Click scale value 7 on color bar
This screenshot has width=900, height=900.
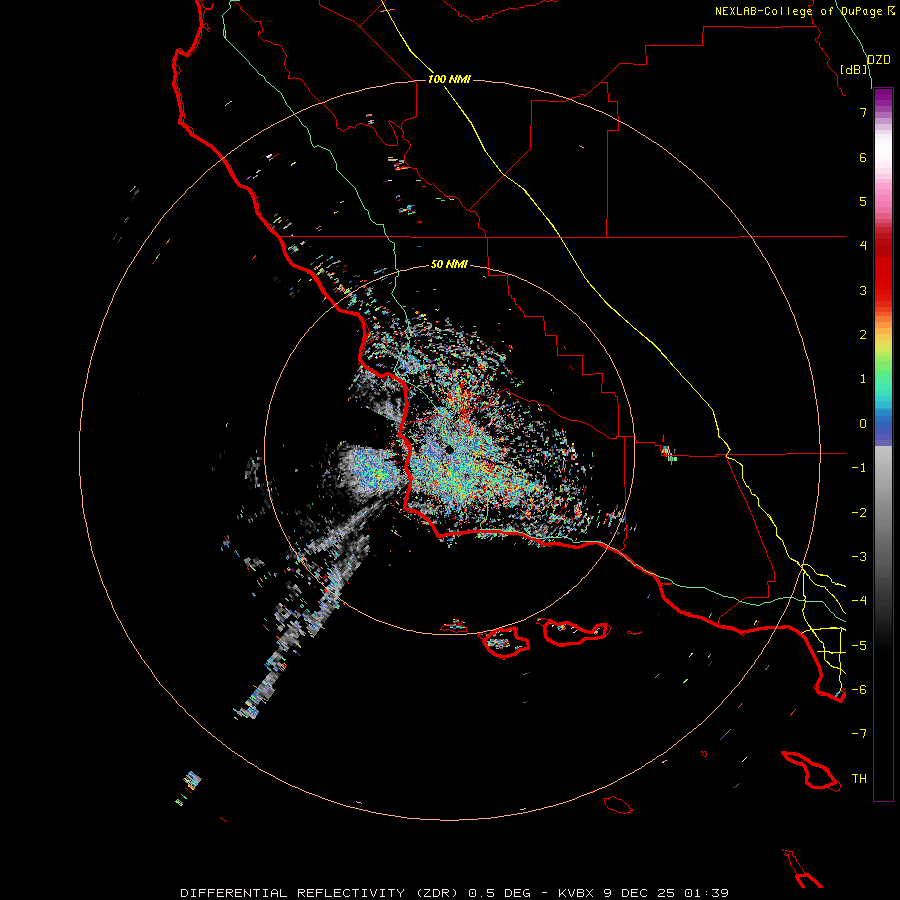click(x=863, y=112)
